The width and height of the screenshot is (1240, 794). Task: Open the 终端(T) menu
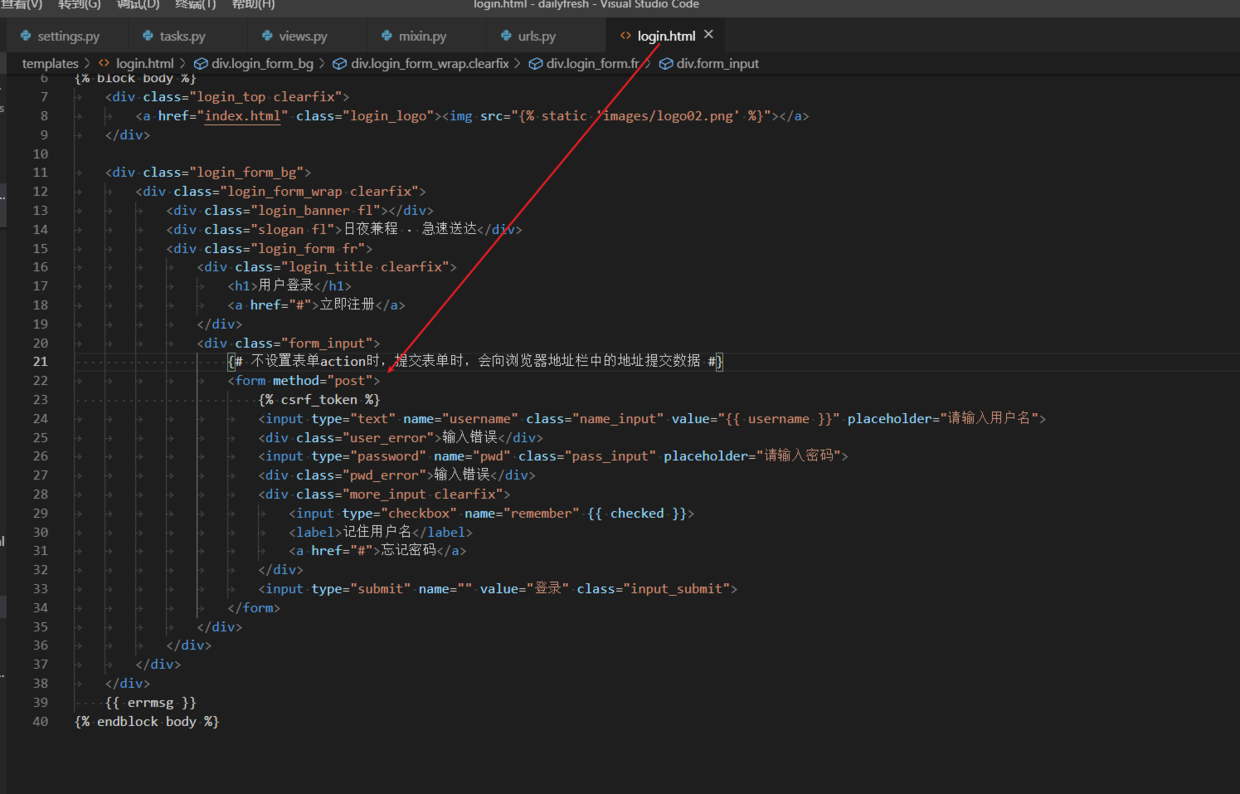click(196, 5)
